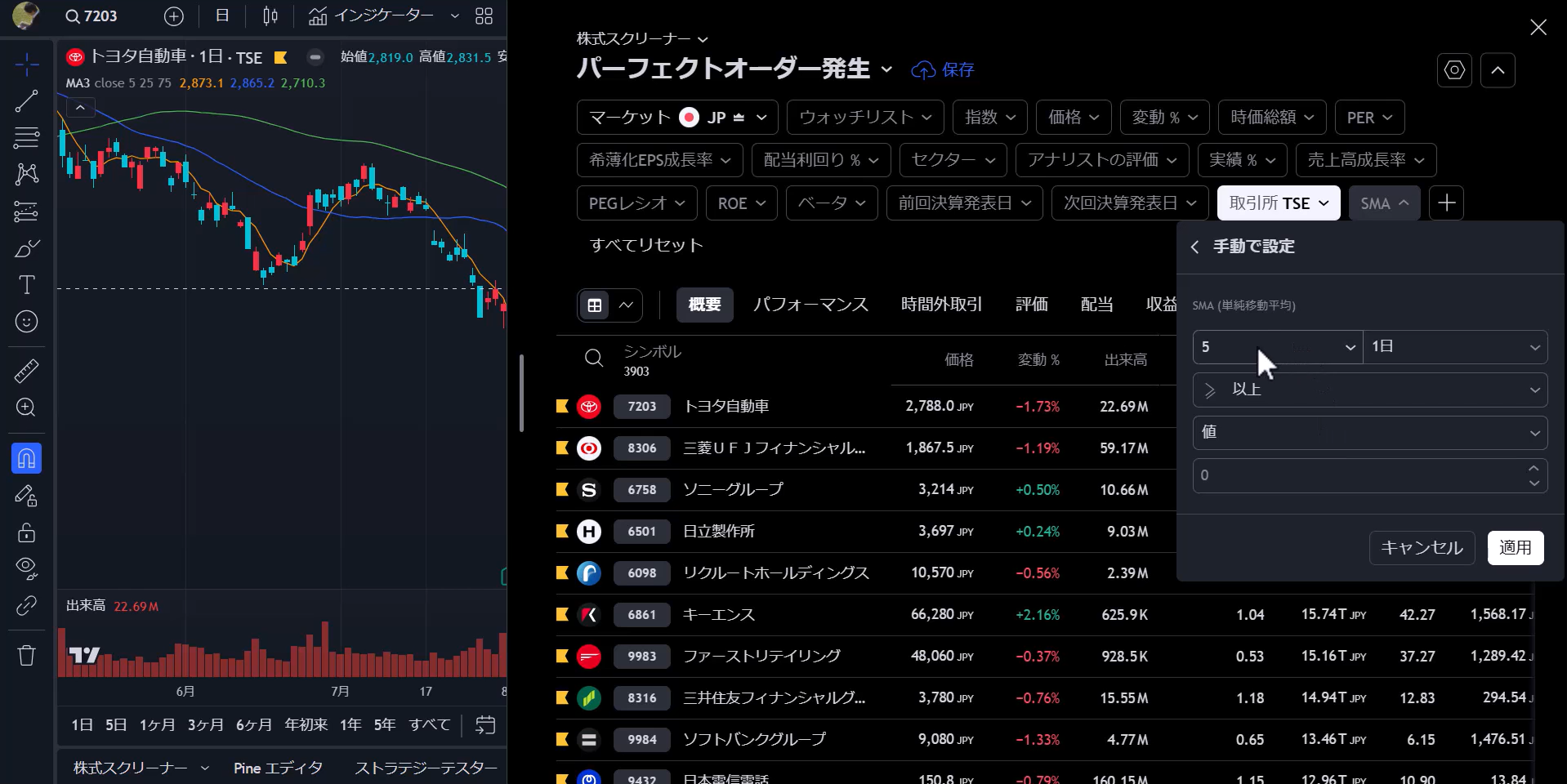This screenshot has height=784, width=1567.
Task: Open the Pine エディタ tab
Action: (278, 768)
